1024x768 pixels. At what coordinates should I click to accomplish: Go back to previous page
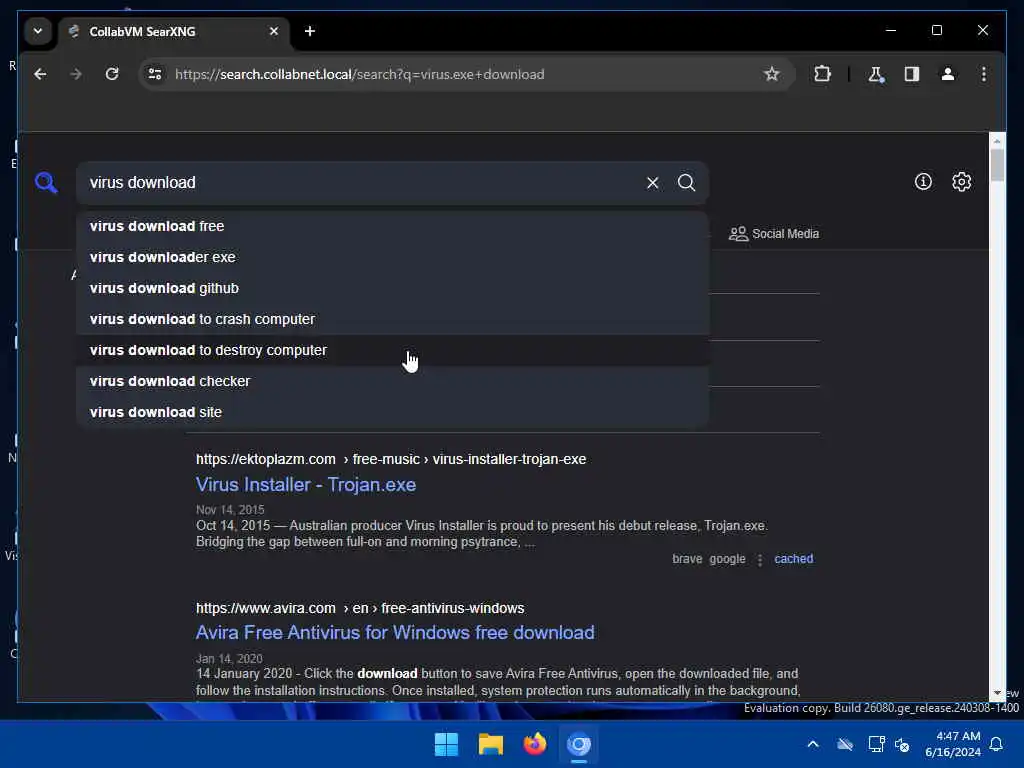pyautogui.click(x=40, y=74)
